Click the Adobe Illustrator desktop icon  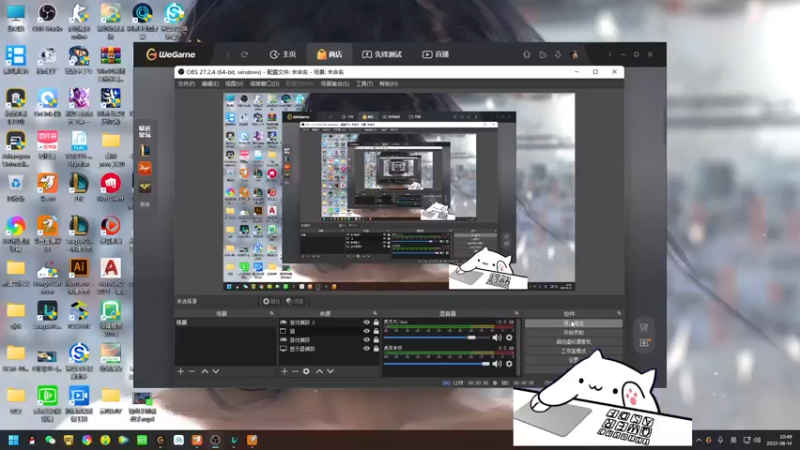pyautogui.click(x=79, y=276)
